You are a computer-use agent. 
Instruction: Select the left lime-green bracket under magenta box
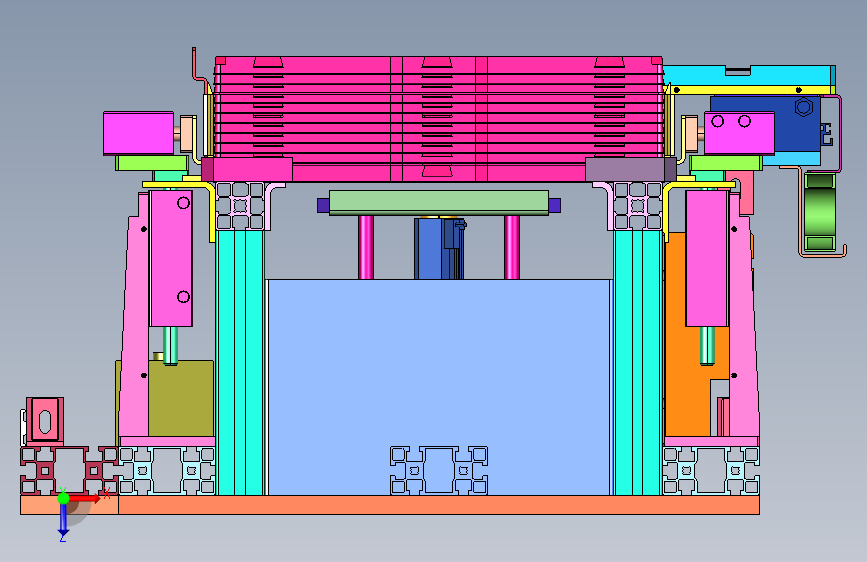click(152, 163)
